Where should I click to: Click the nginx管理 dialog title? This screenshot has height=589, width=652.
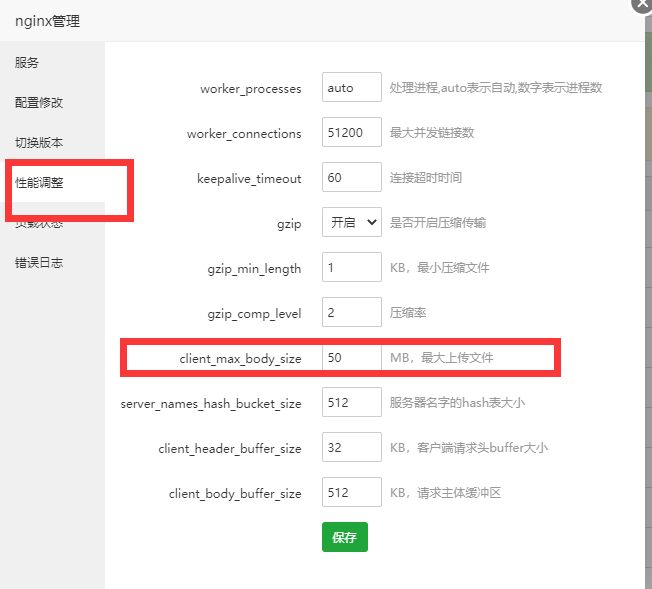point(47,21)
